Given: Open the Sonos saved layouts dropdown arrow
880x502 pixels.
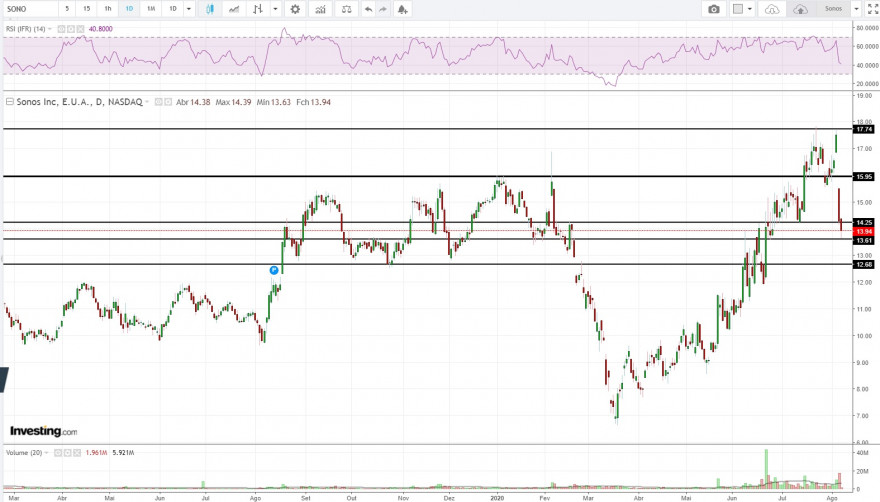Looking at the screenshot, I should (x=856, y=9).
